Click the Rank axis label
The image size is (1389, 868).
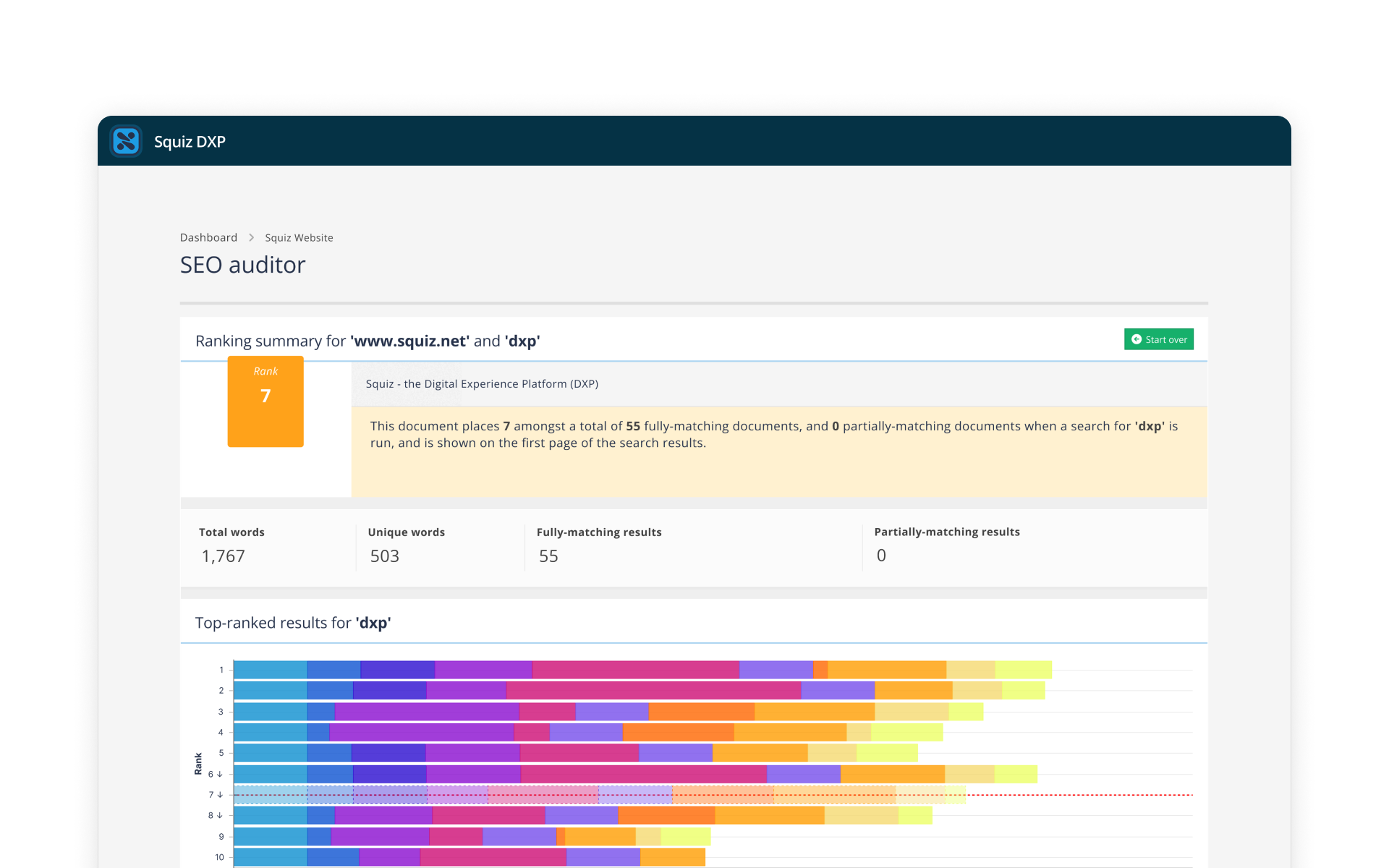pos(198,764)
